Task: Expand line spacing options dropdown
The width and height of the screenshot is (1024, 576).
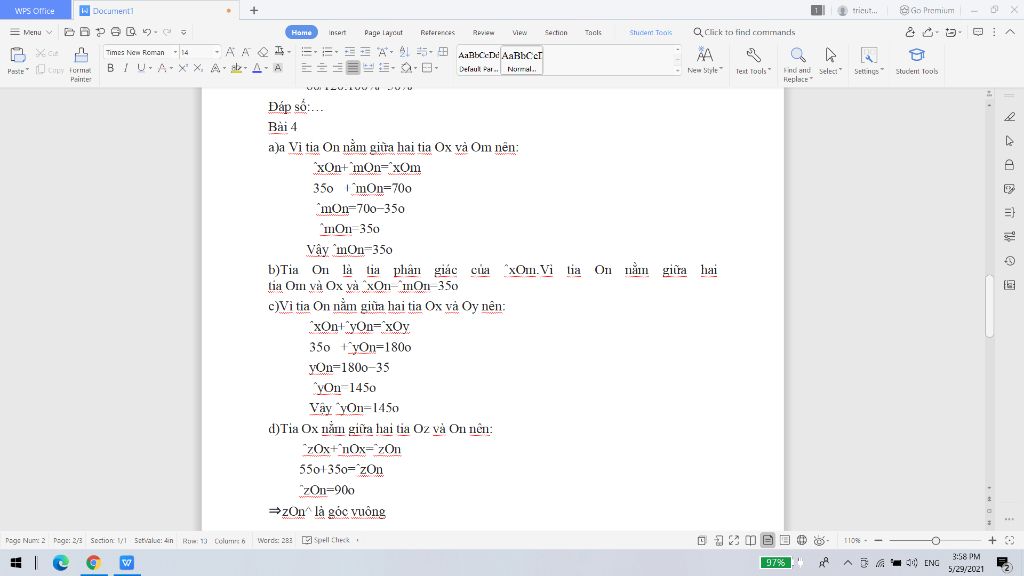Action: 393,68
